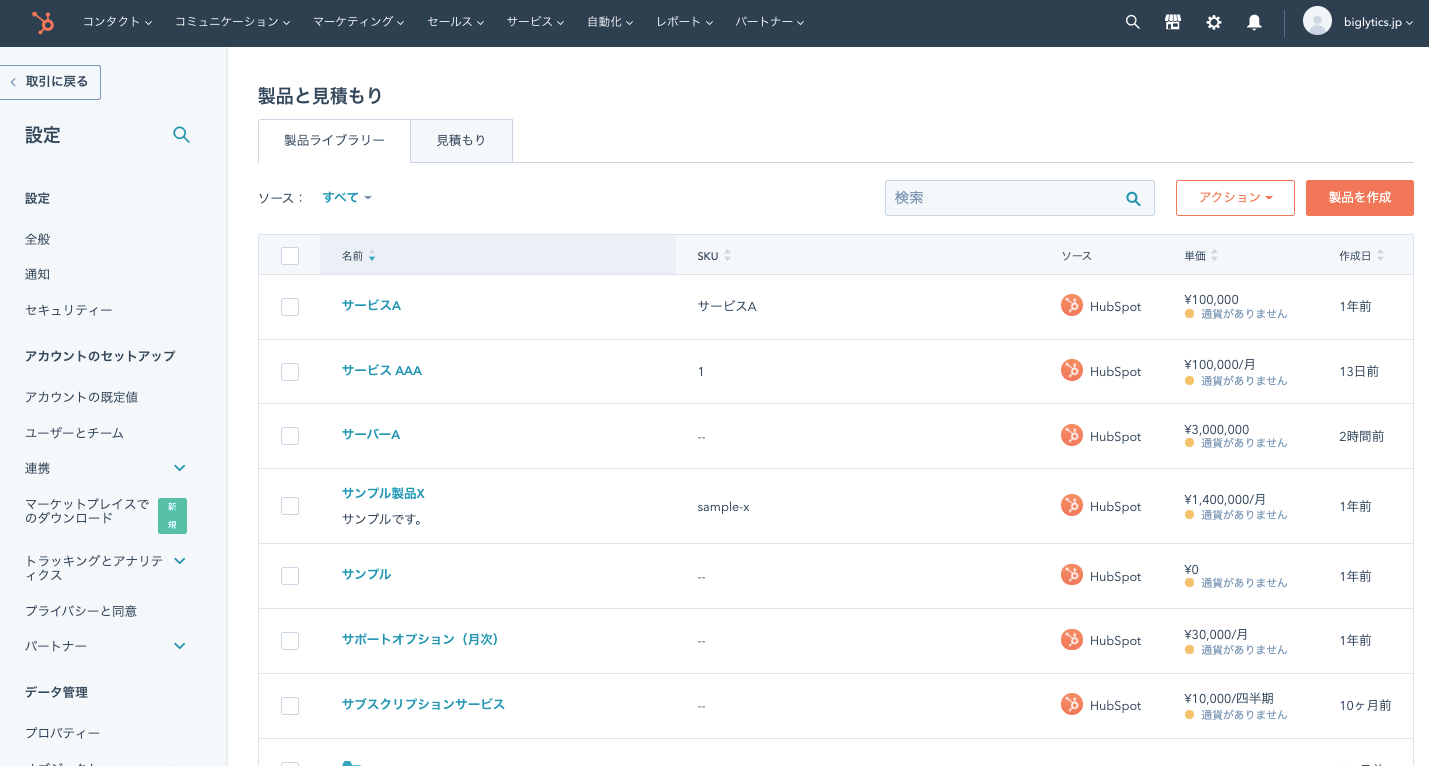Sort by SKU column arrows

pos(727,256)
